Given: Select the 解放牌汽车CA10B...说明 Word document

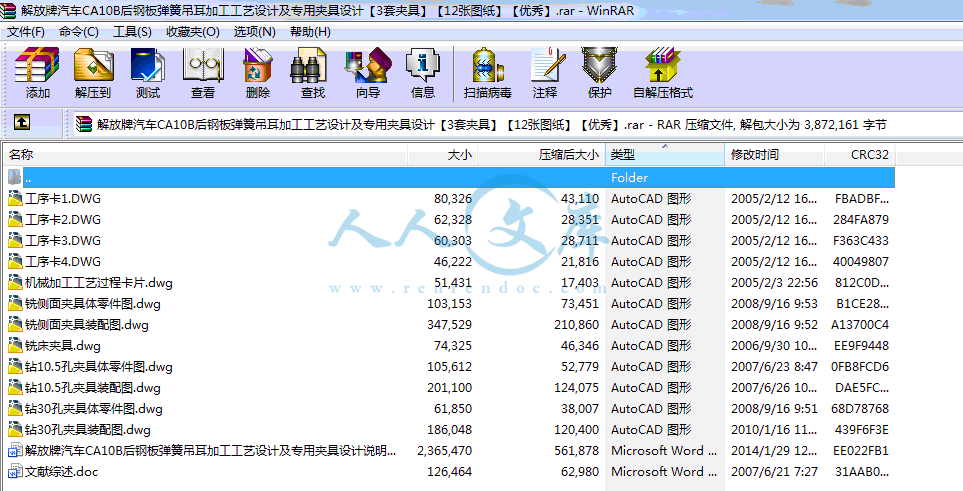Looking at the screenshot, I should click(x=211, y=450).
